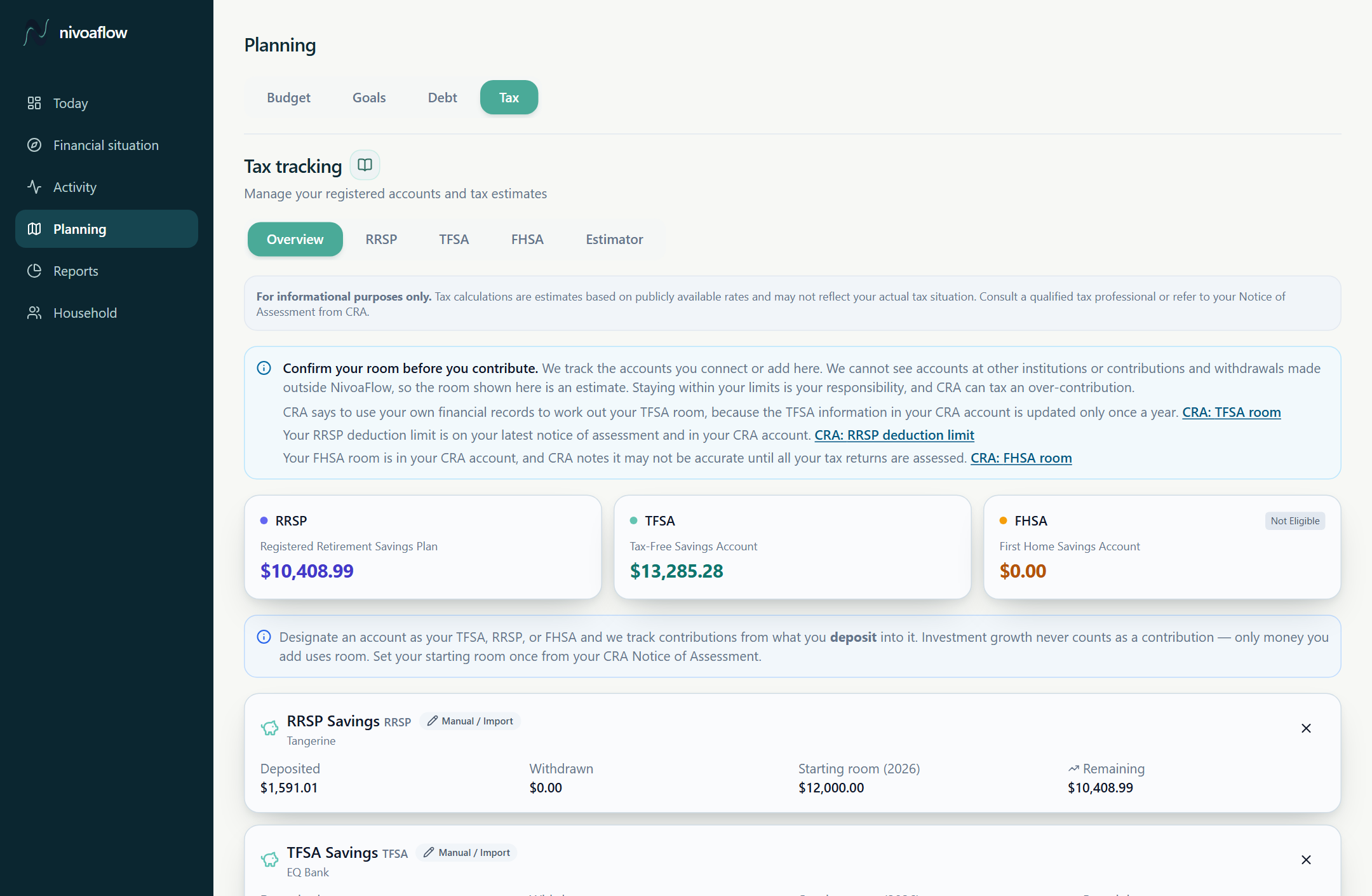Click the Household people icon
This screenshot has height=896, width=1372.
tap(34, 313)
